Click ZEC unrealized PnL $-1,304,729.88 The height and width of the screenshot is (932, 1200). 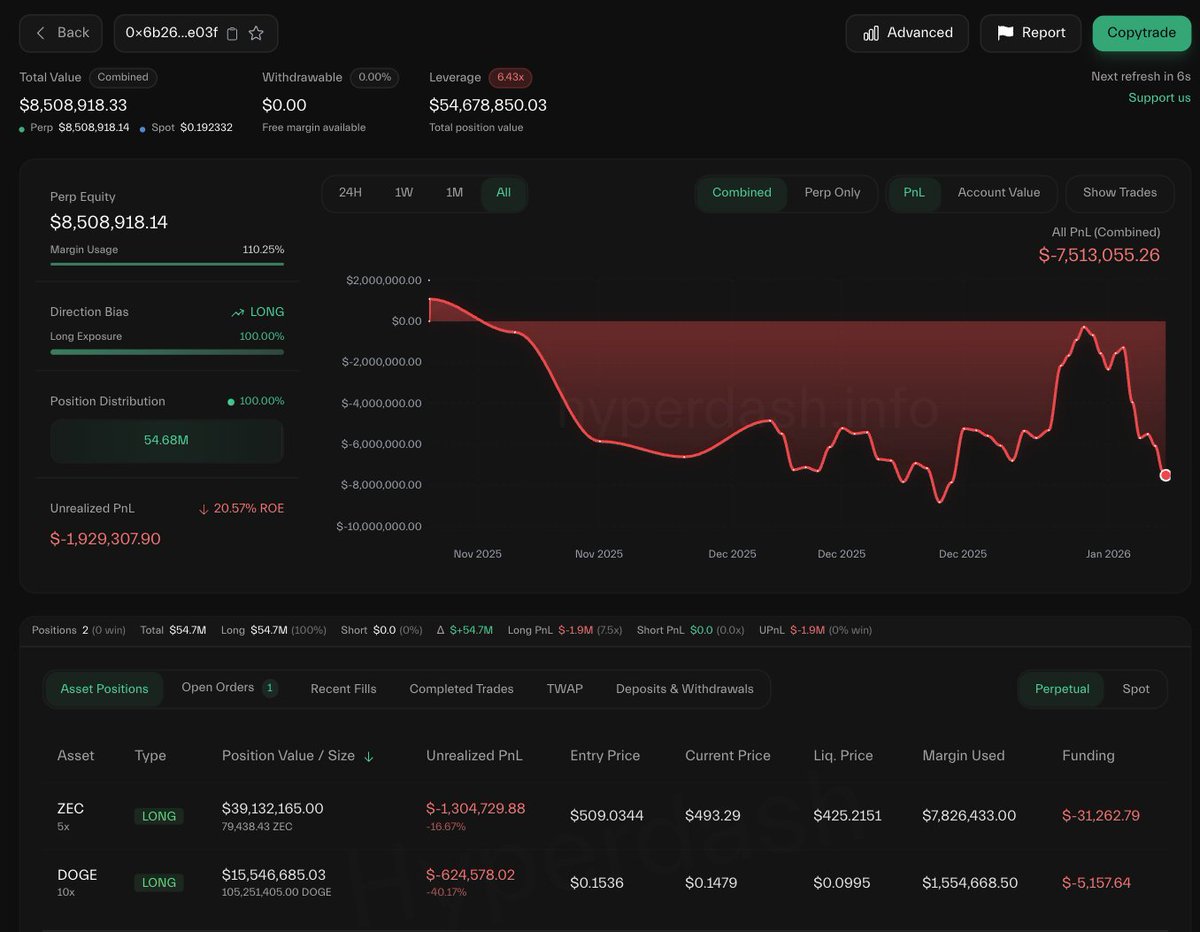pyautogui.click(x=476, y=808)
